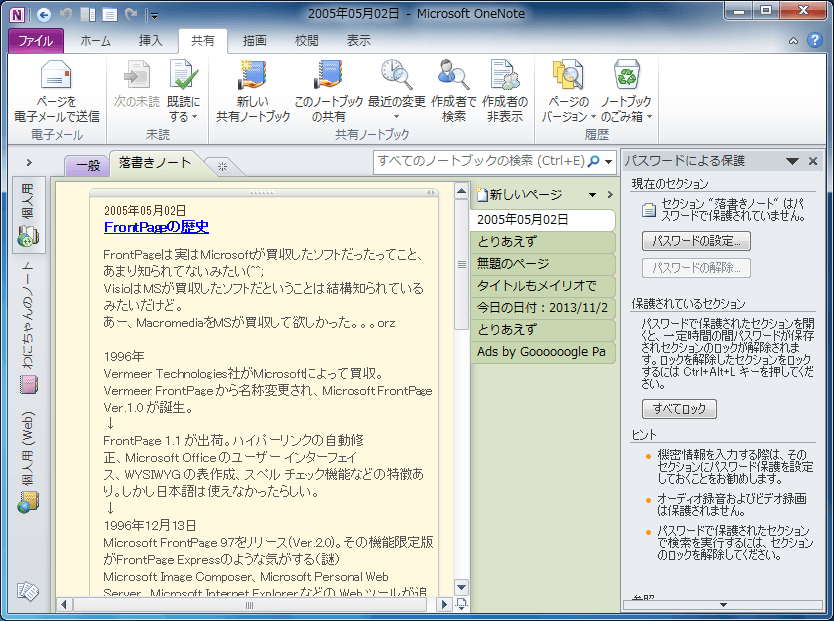Open わにちゃんのノート notebook in sidebar
Viewport: 834px width, 621px height.
(x=28, y=328)
